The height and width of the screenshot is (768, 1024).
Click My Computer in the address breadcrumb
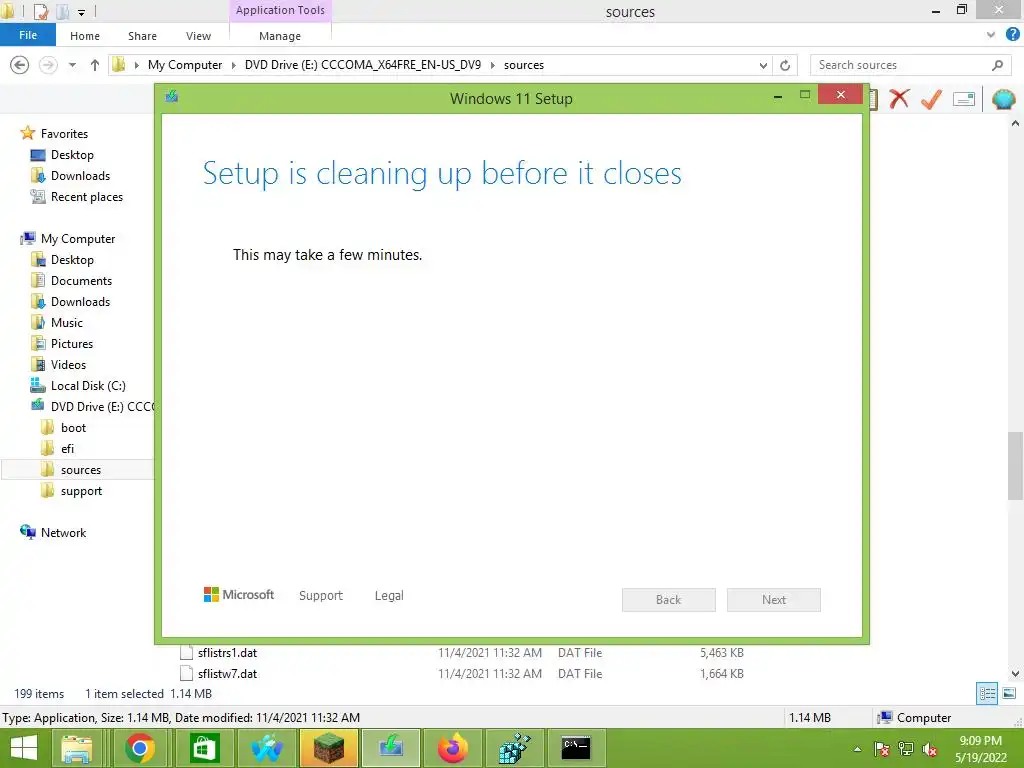coord(185,65)
